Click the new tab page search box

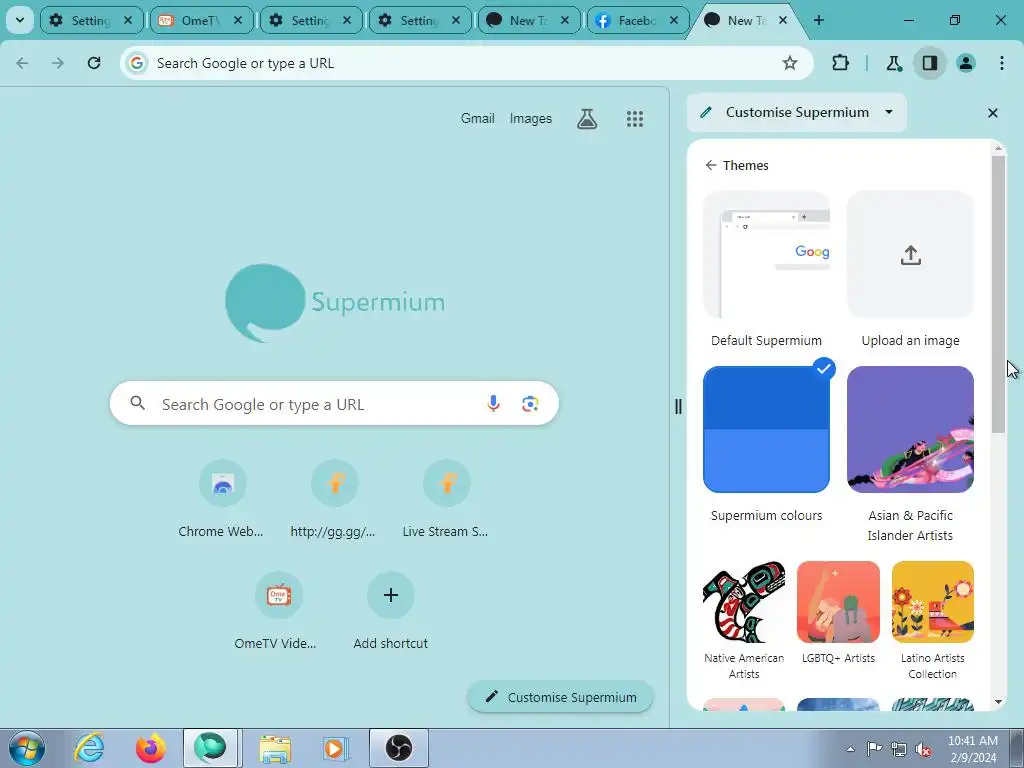point(334,404)
